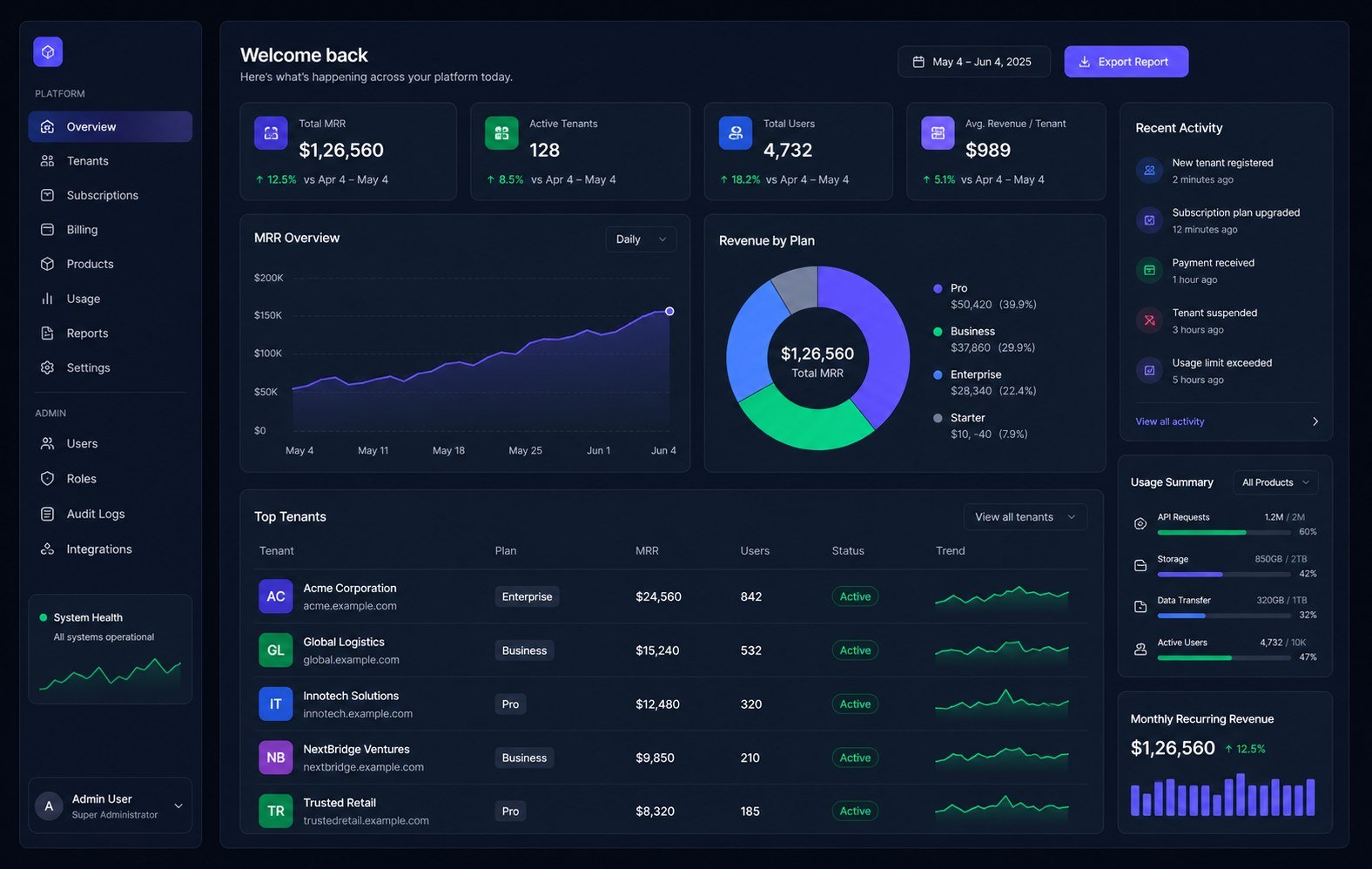This screenshot has height=869, width=1372.
Task: Click the Enterprise plan badge for Acme Corporation
Action: pos(527,596)
